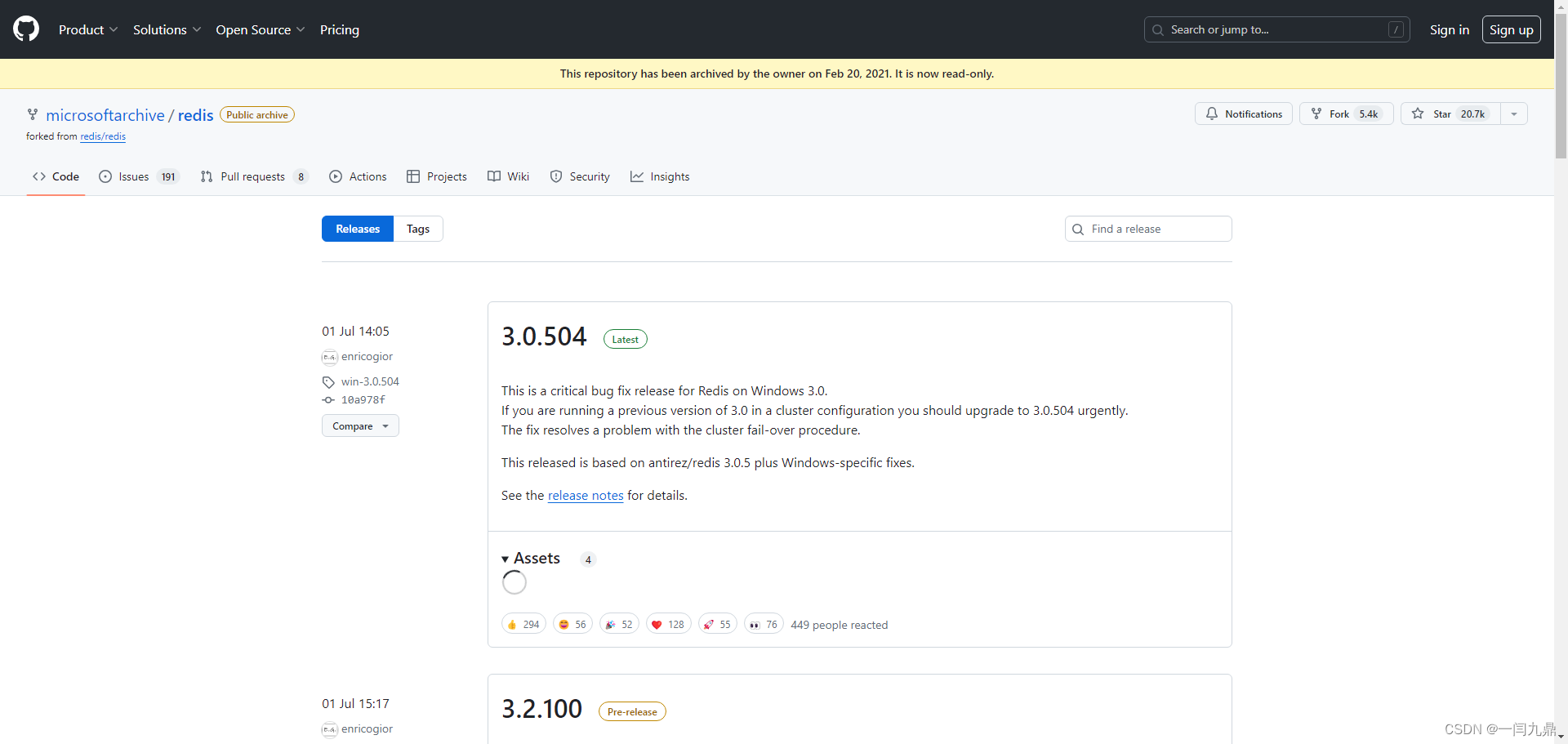Image resolution: width=1568 pixels, height=744 pixels.
Task: Click the rocket reaction 55
Action: (x=718, y=624)
